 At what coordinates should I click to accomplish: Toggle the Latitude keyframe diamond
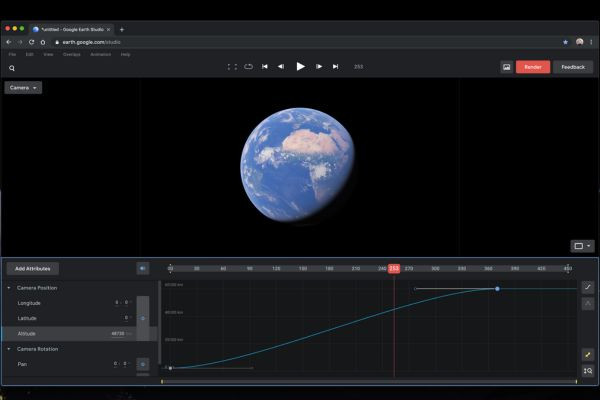click(x=143, y=318)
